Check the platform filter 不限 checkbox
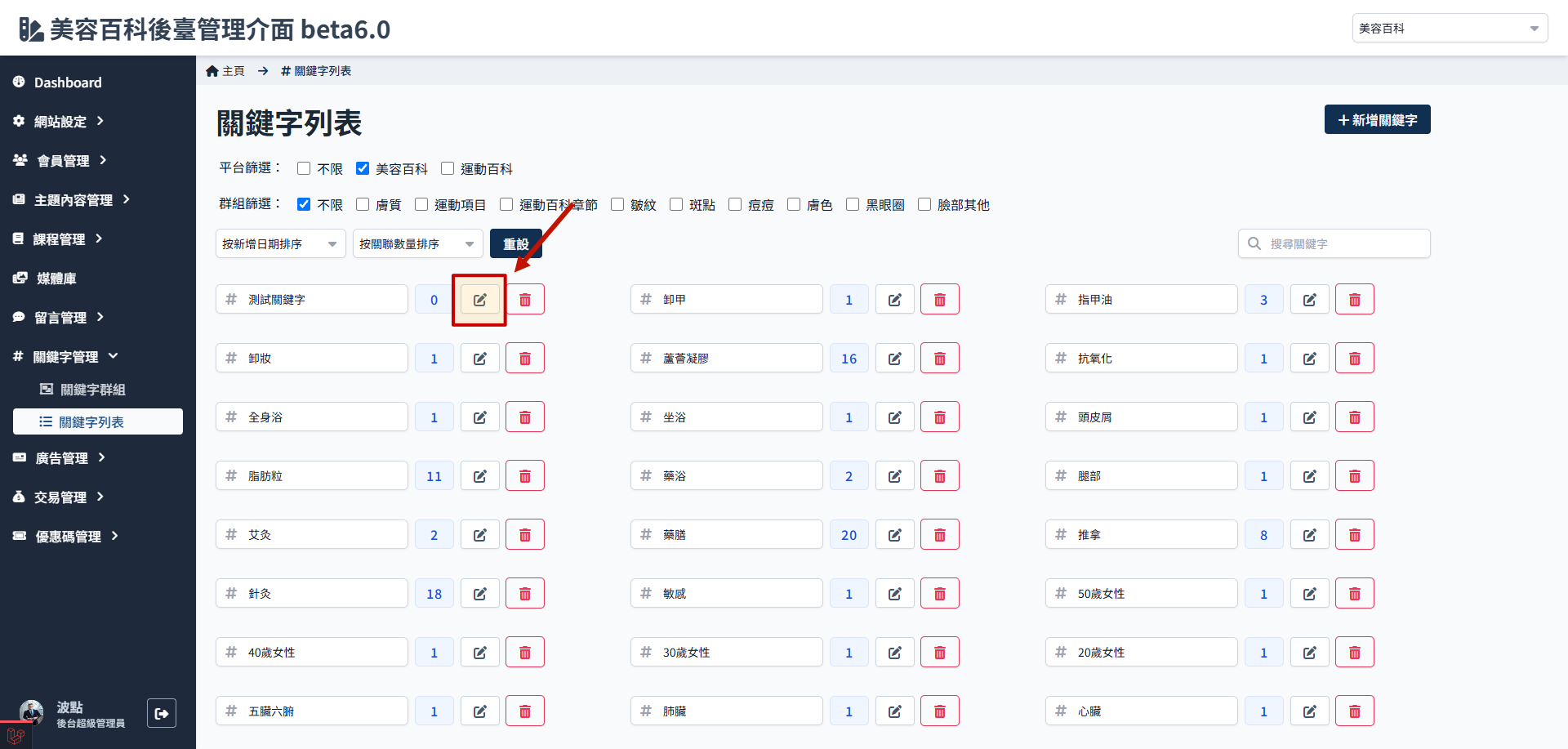Viewport: 1568px width, 749px height. (x=304, y=168)
